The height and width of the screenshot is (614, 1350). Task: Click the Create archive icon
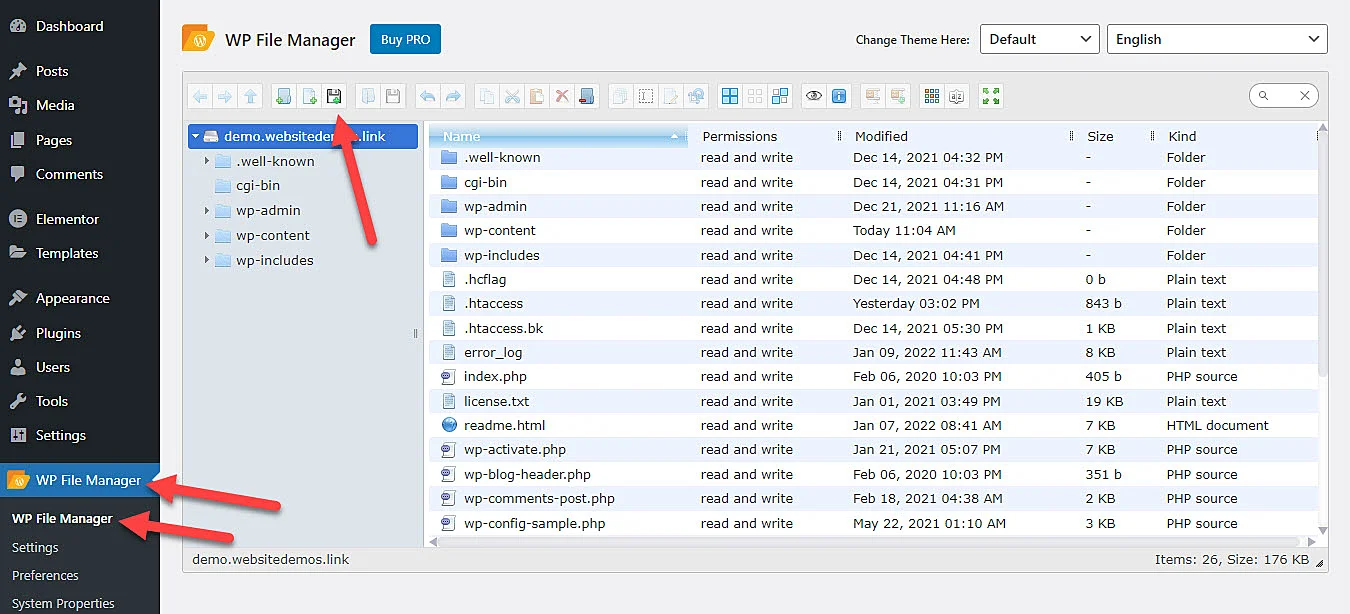tap(898, 96)
